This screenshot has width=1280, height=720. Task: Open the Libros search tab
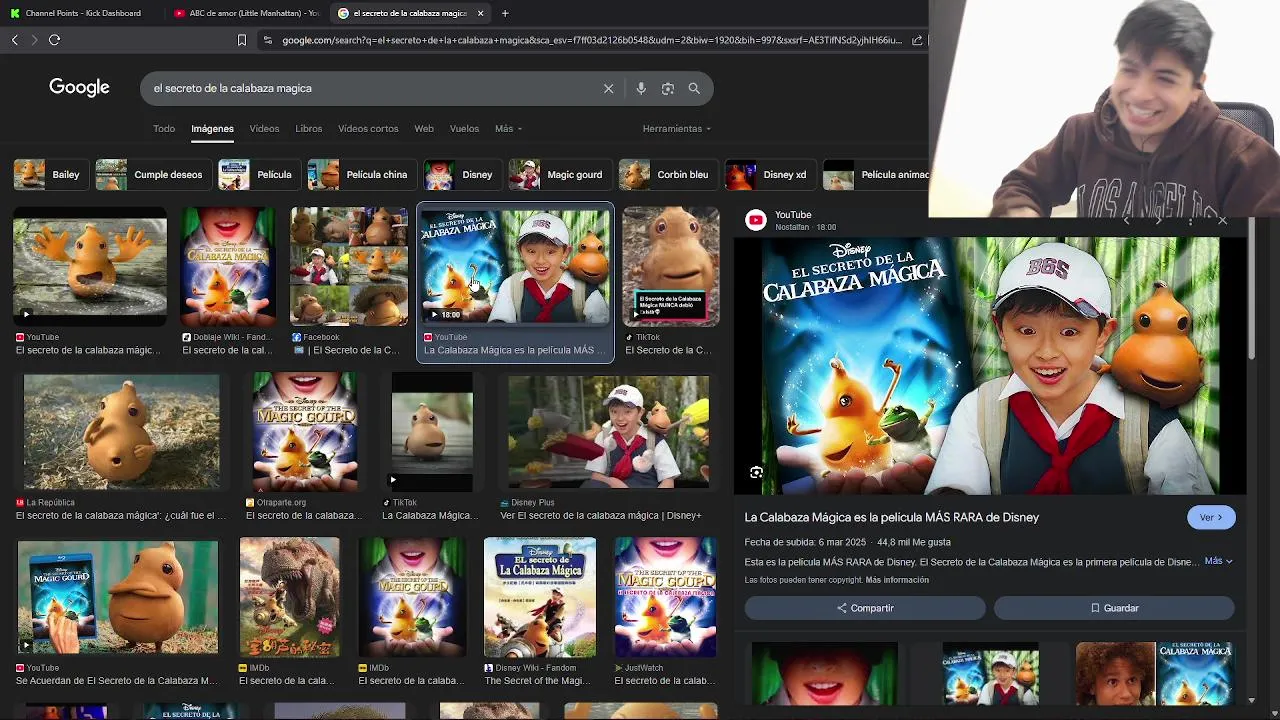click(308, 129)
